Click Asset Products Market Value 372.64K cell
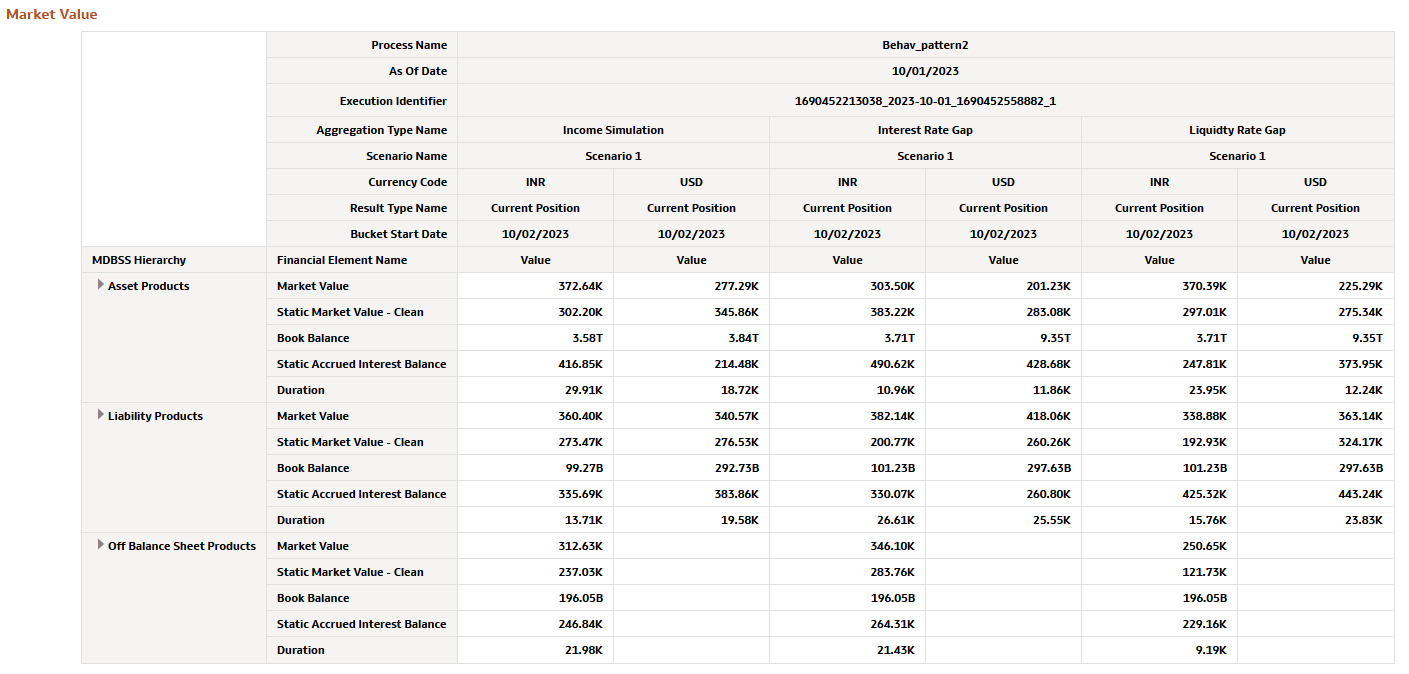Screen dimensions: 1409x674 [535, 286]
